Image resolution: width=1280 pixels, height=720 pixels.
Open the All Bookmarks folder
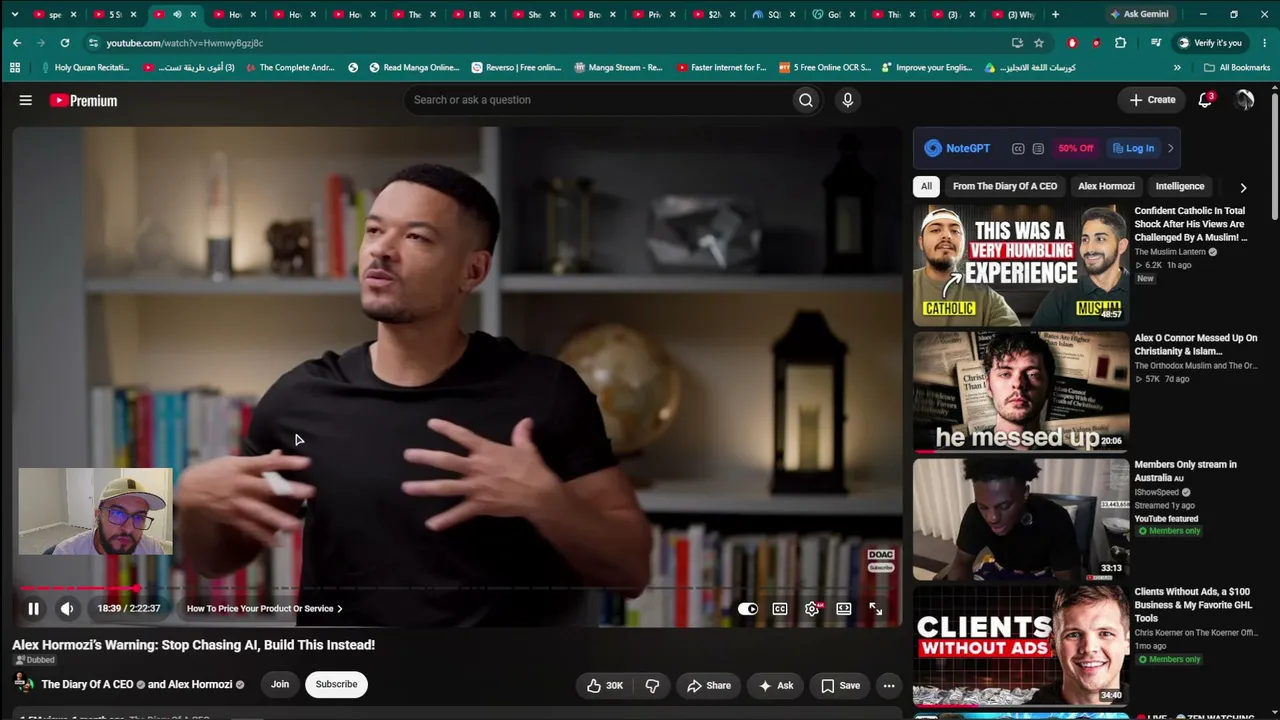point(1237,68)
